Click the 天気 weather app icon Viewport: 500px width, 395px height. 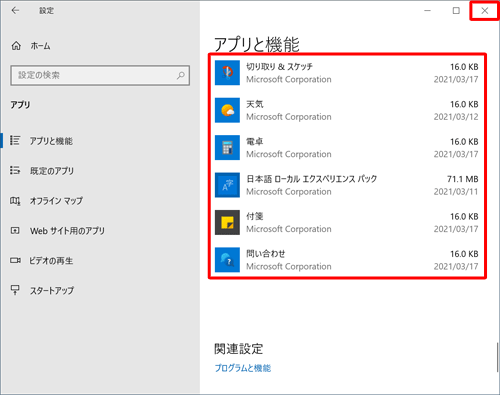(227, 110)
